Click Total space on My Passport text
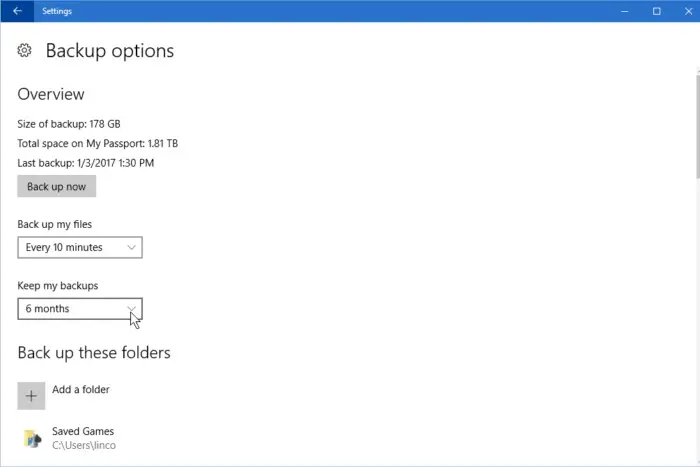 [x=98, y=143]
